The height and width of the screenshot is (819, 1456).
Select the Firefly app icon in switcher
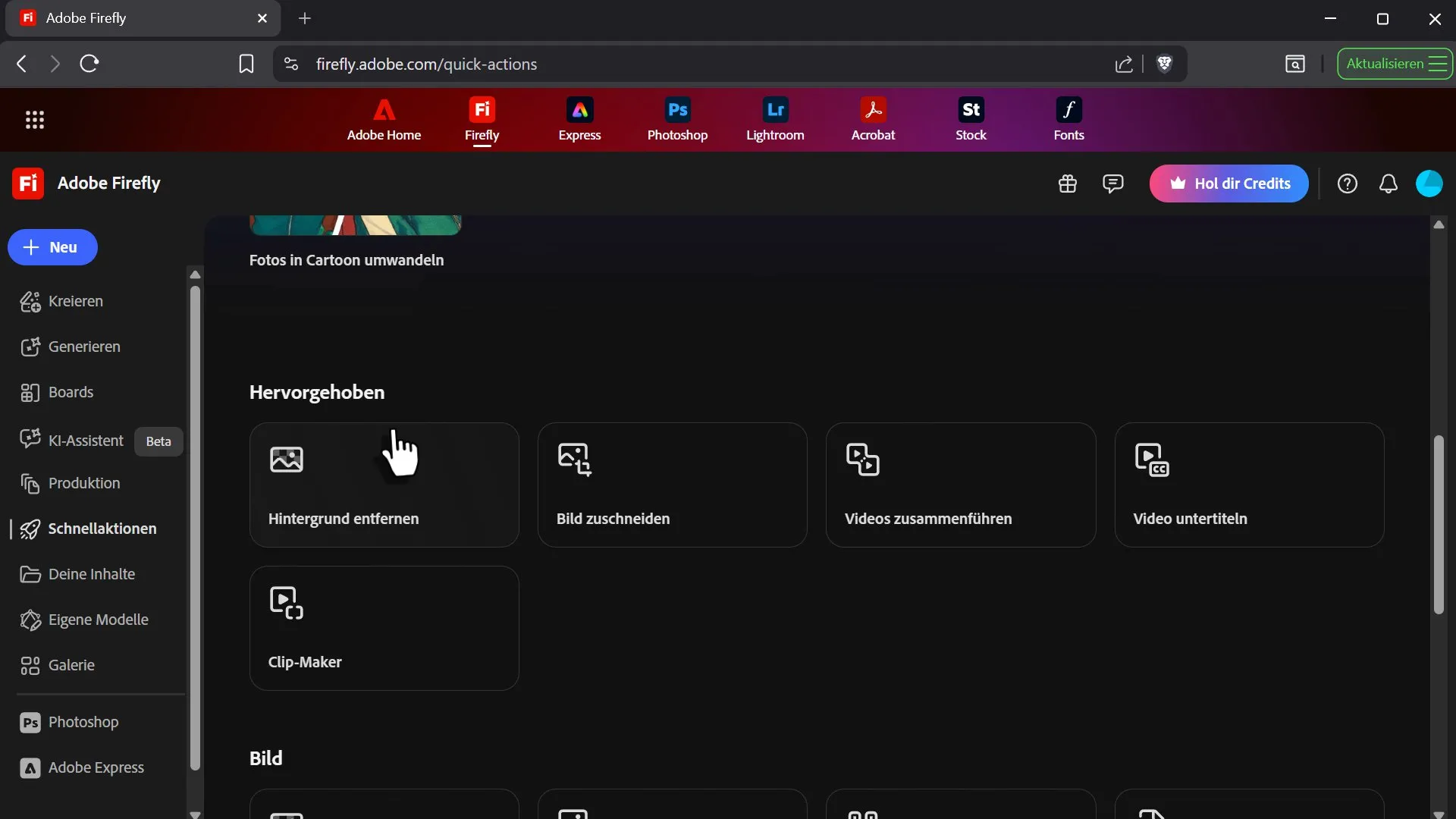(482, 120)
